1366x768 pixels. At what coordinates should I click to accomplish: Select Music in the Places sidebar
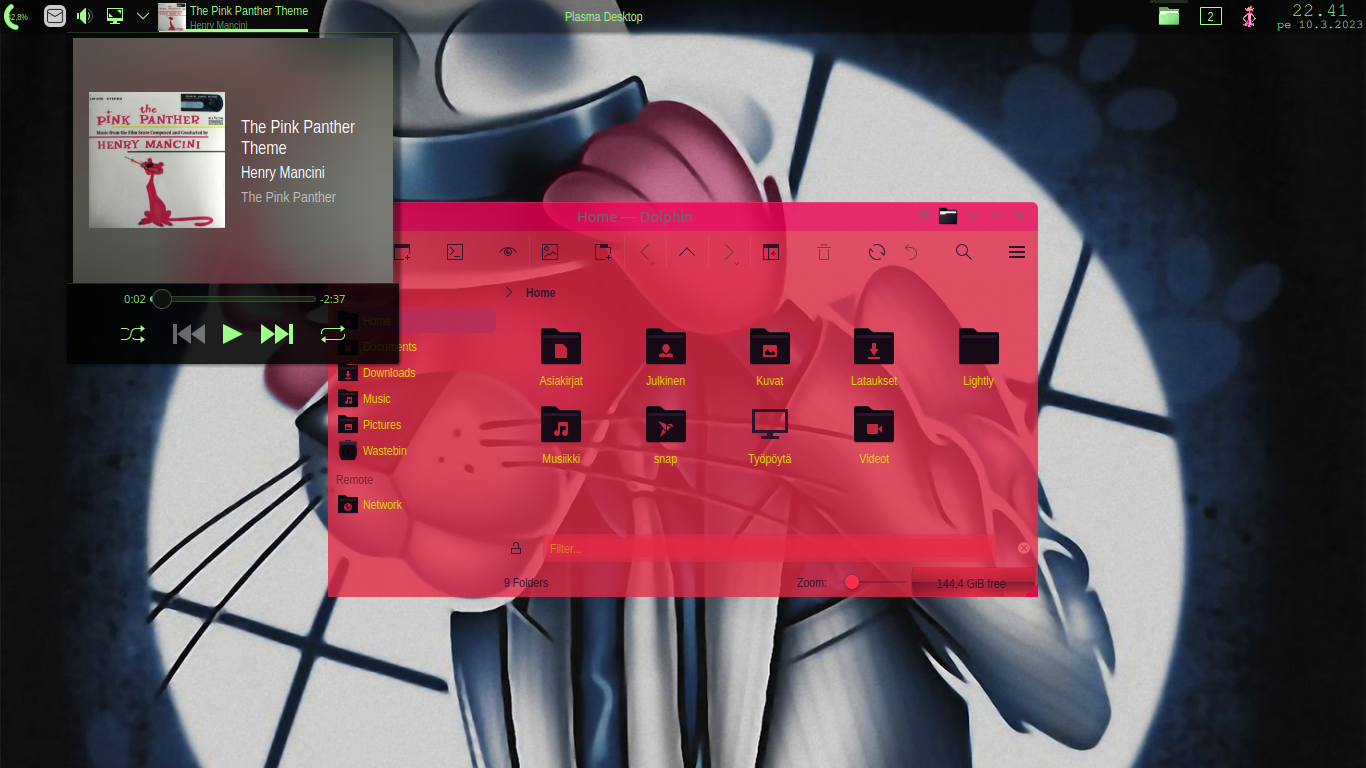(x=415, y=399)
